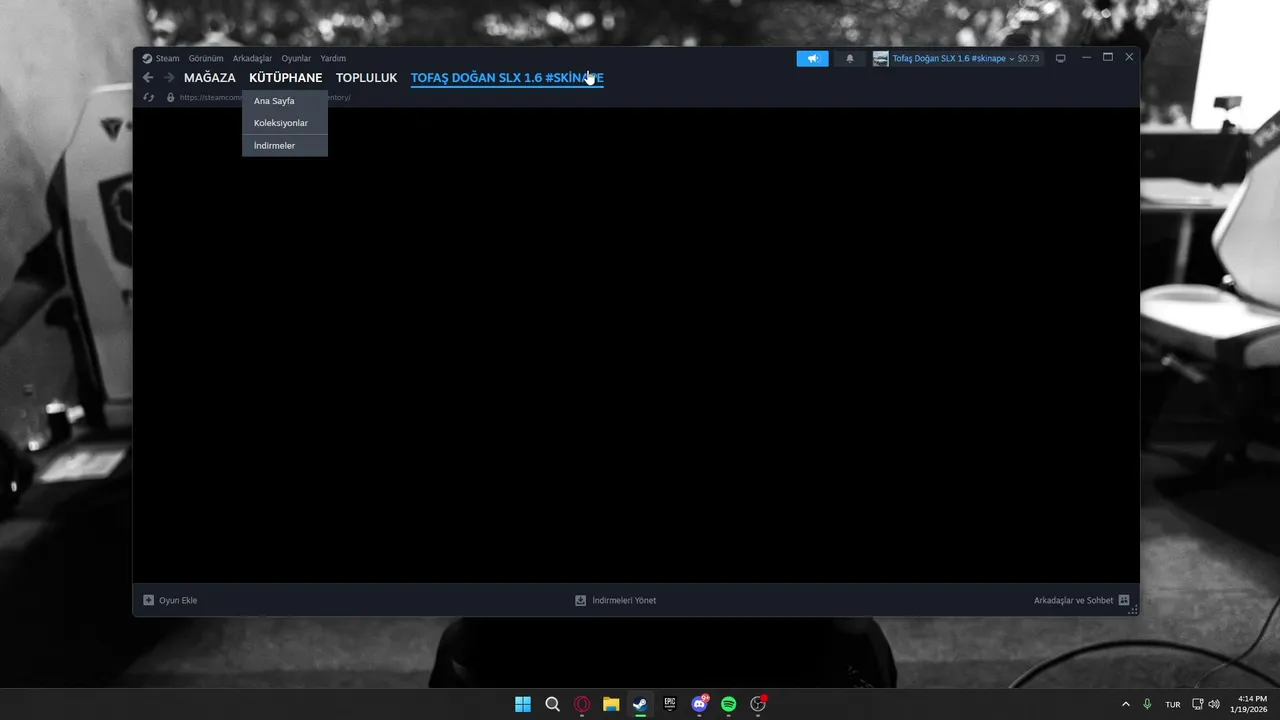Click the Steam taskbar icon
Image resolution: width=1280 pixels, height=720 pixels.
click(640, 704)
